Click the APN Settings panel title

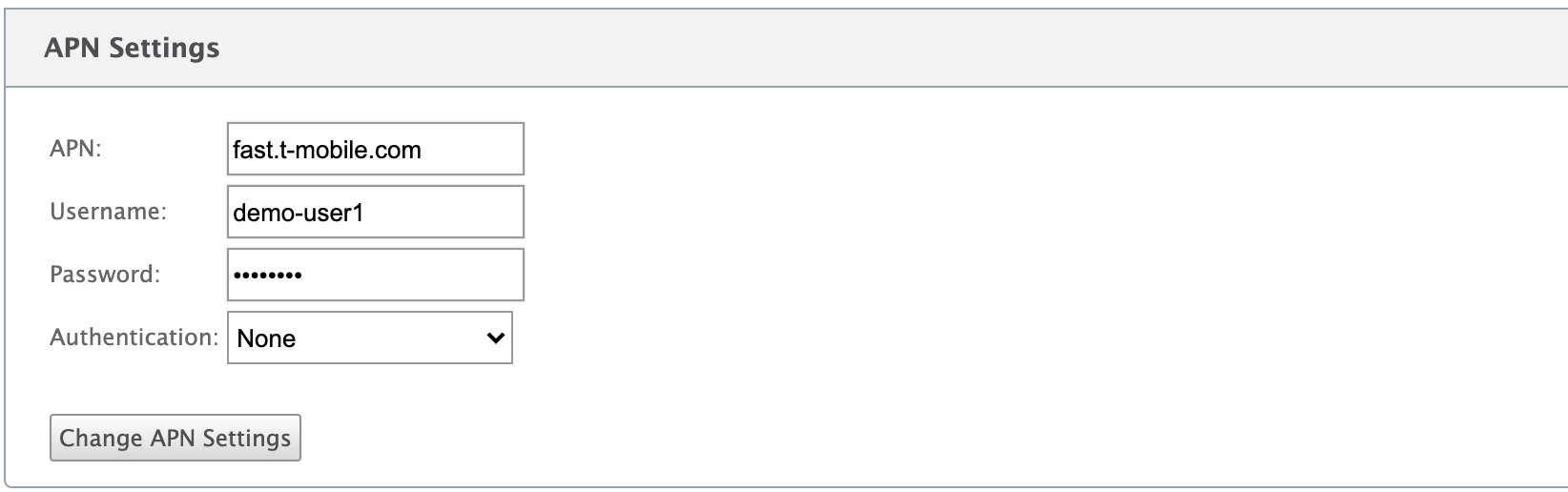point(132,48)
